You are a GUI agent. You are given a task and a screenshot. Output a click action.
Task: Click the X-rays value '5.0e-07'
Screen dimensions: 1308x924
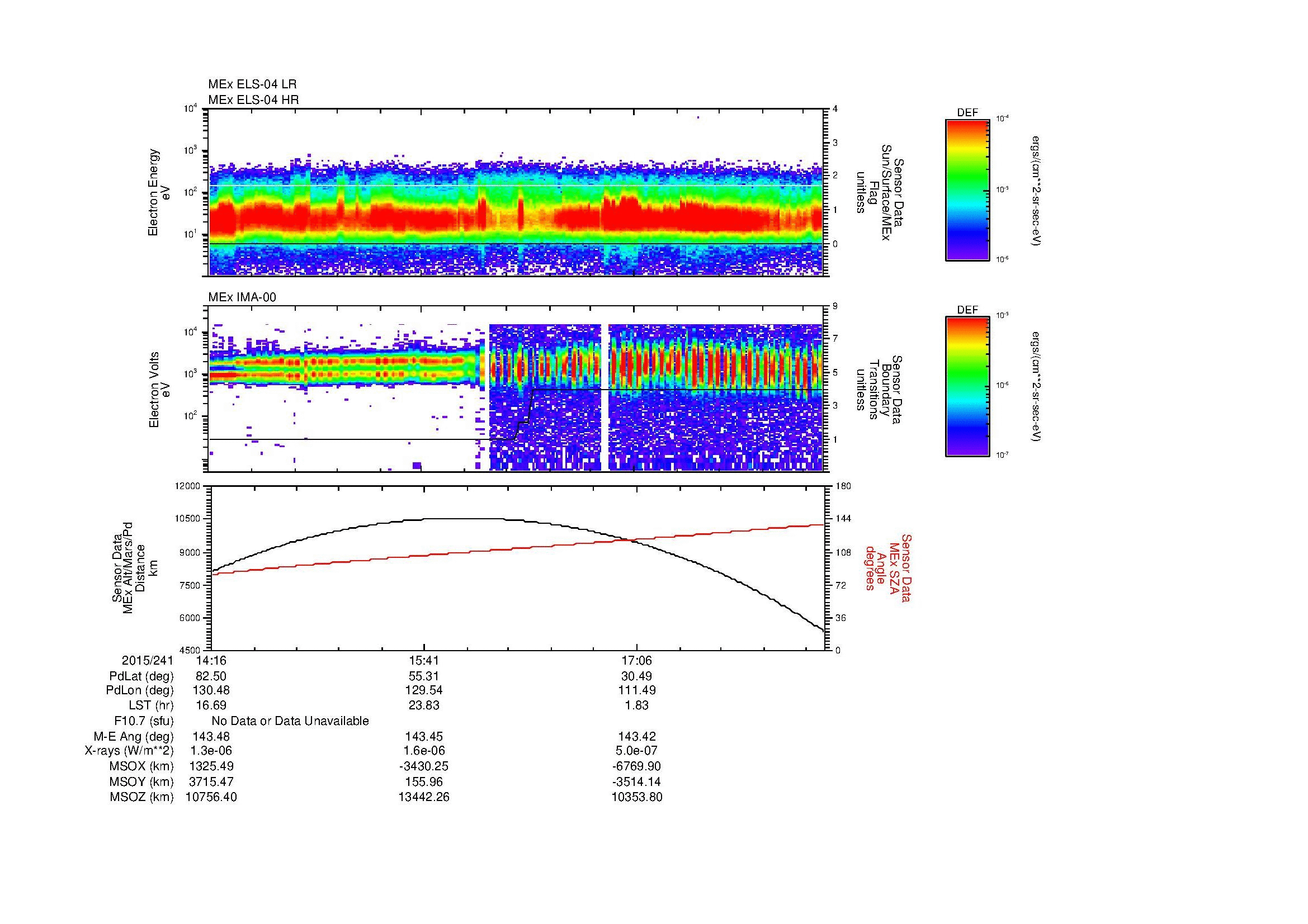(636, 751)
